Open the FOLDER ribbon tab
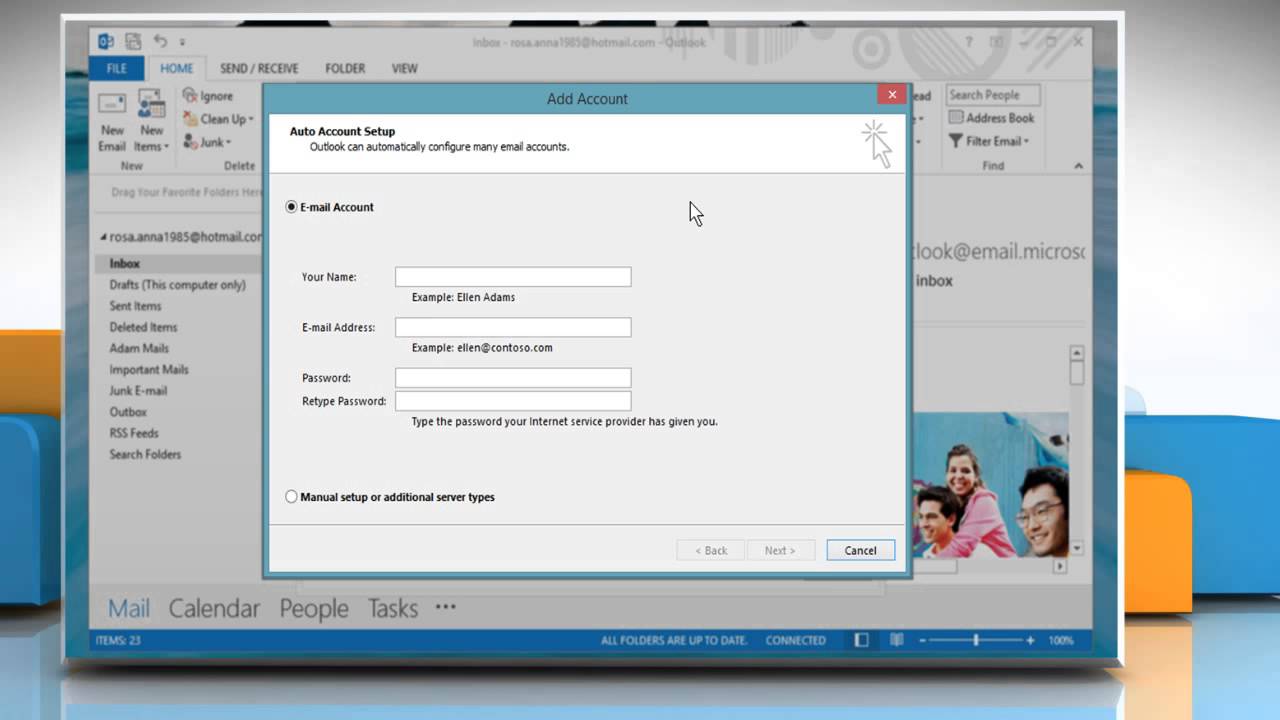1280x720 pixels. point(345,68)
